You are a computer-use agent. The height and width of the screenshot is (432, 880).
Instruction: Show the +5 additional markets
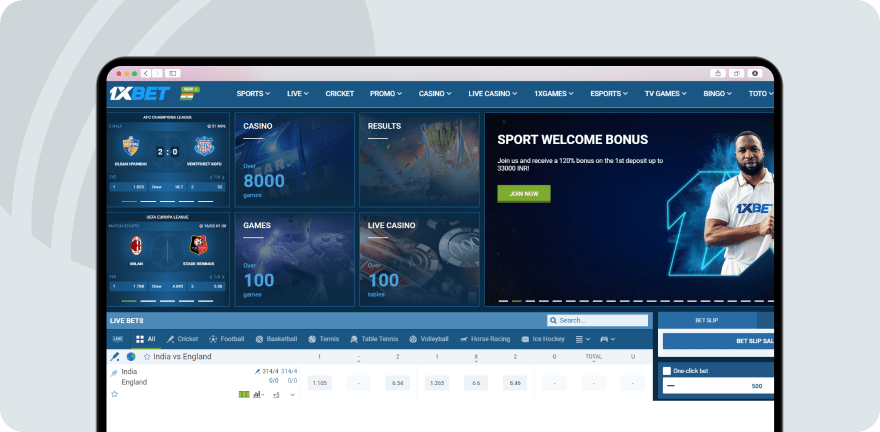(276, 395)
